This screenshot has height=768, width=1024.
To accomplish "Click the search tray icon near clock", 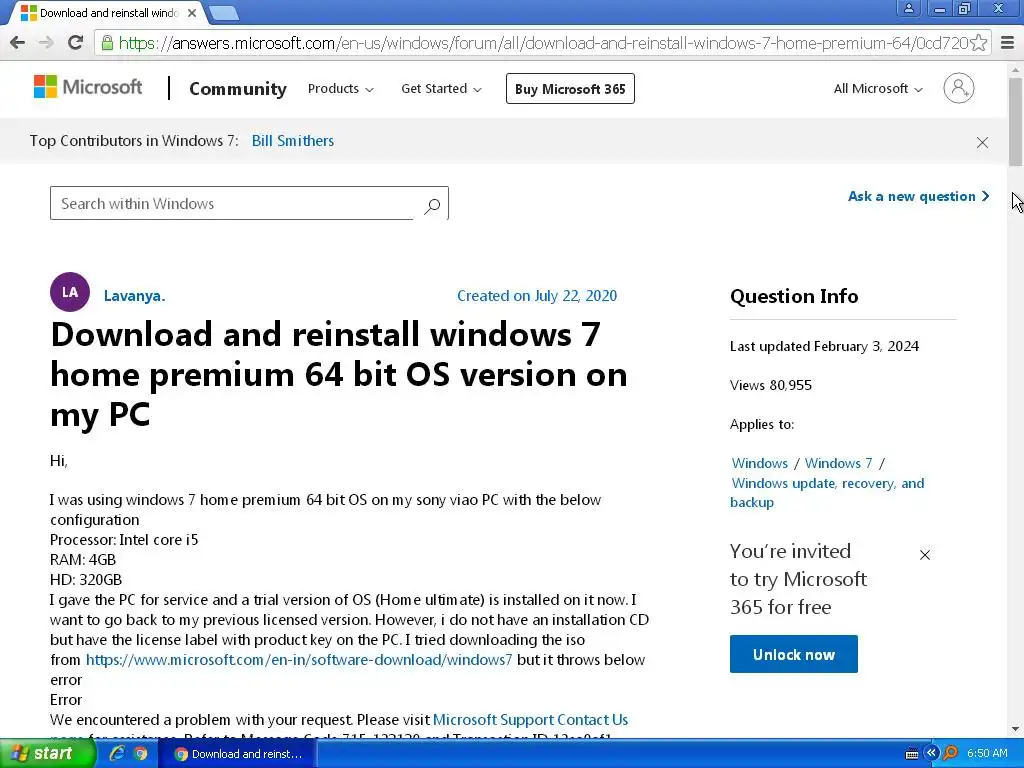I will click(x=950, y=753).
